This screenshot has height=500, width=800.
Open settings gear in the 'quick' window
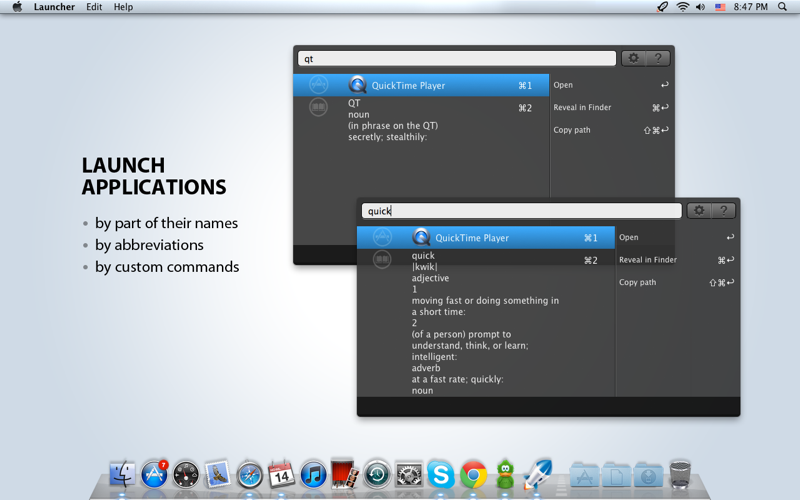coord(699,211)
